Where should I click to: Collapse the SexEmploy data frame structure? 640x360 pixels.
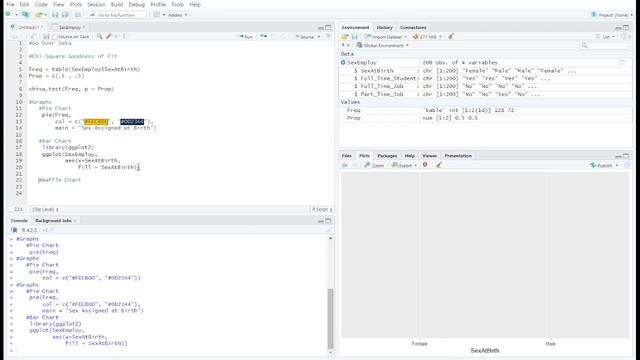[343, 62]
